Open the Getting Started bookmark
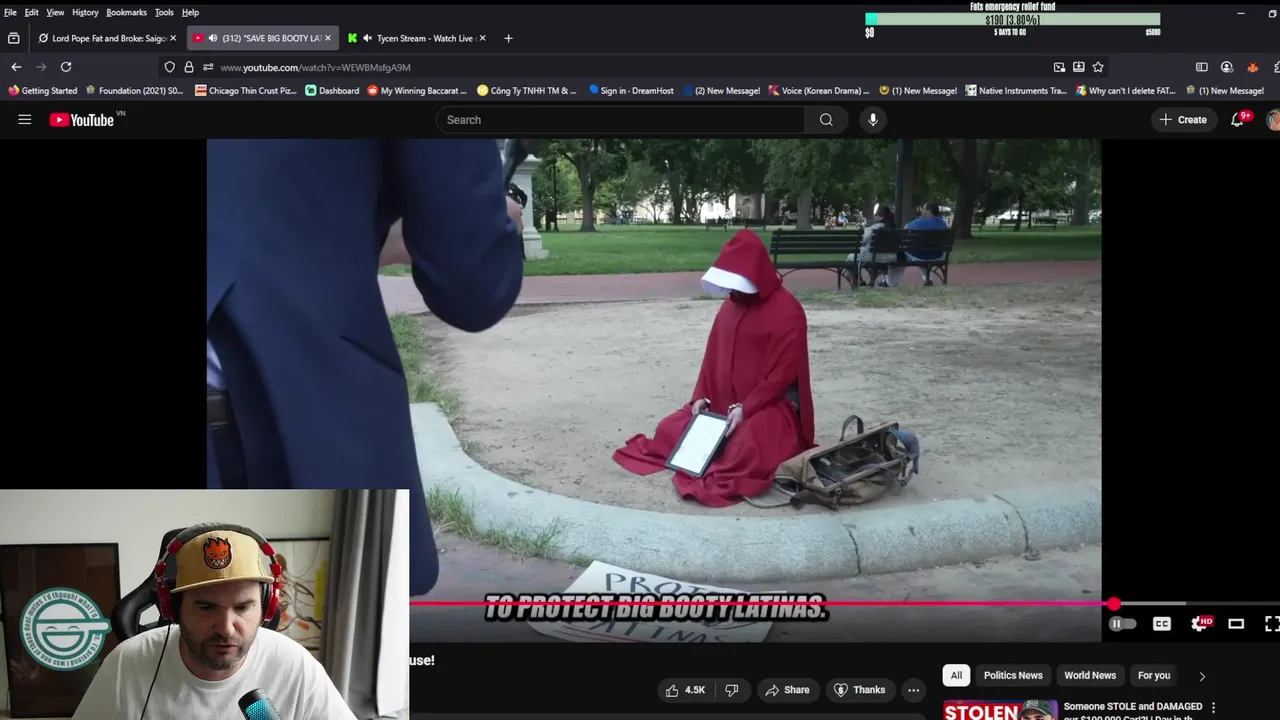 (x=42, y=90)
